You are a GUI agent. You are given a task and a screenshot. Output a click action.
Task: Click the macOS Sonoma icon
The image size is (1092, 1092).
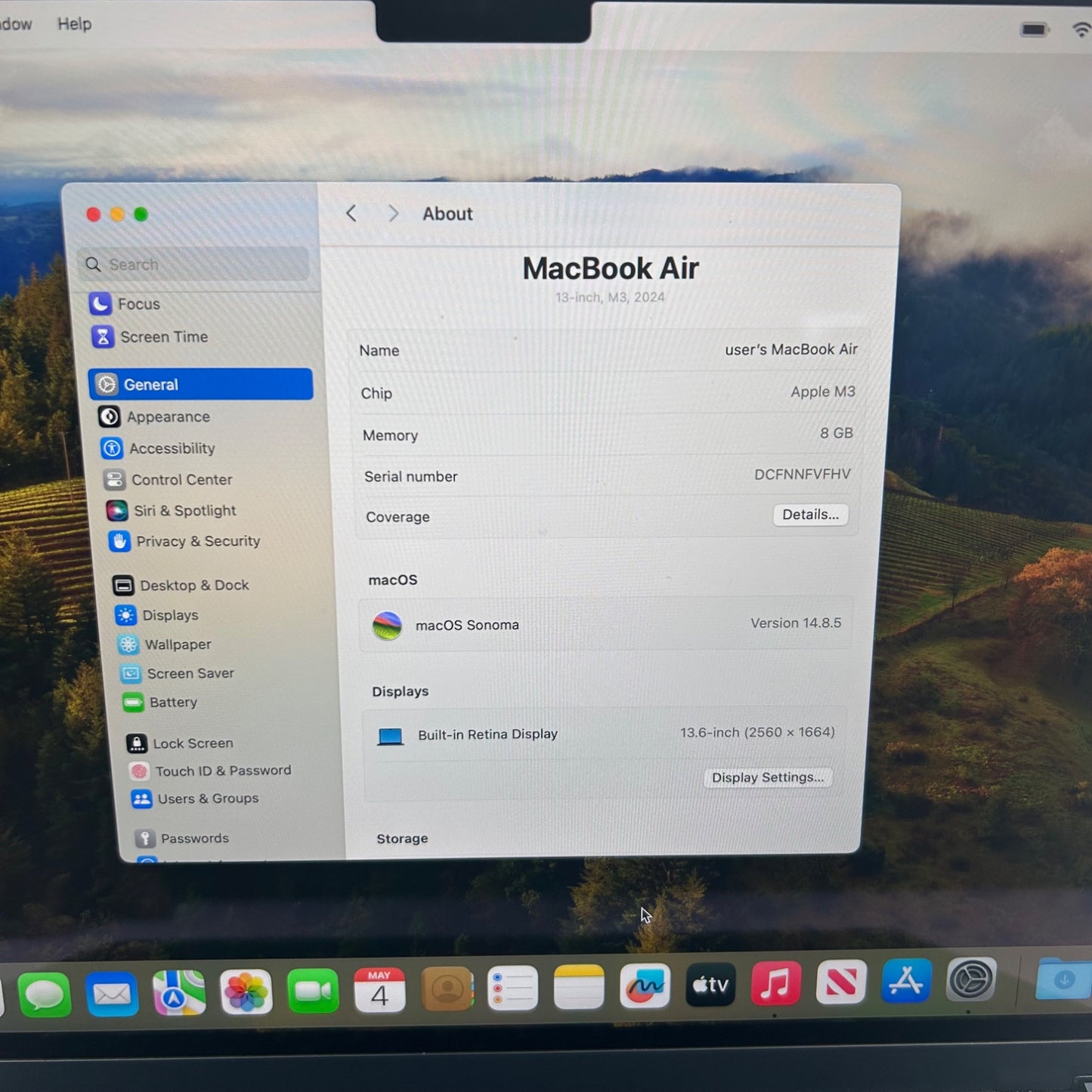click(388, 626)
